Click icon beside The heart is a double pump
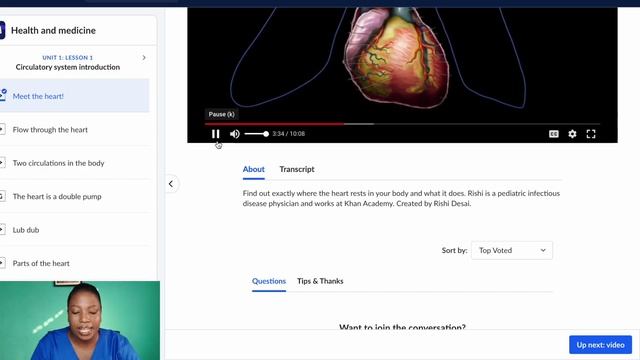The height and width of the screenshot is (360, 640). click(x=2, y=196)
